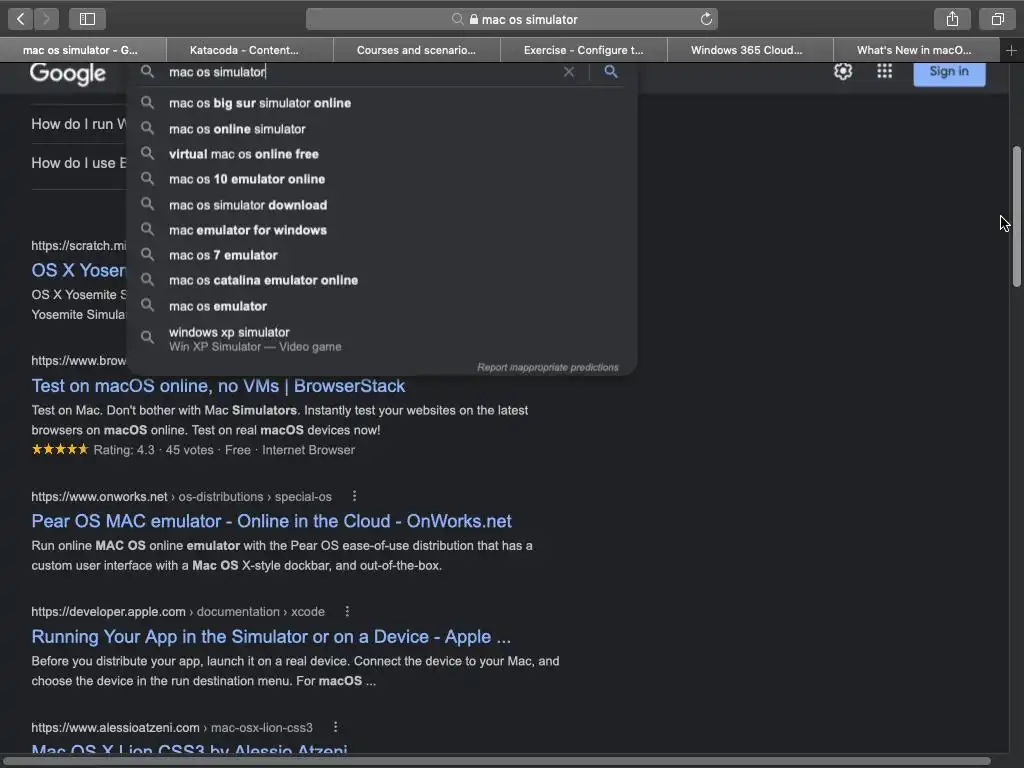
Task: Open the Google apps grid icon
Action: pyautogui.click(x=884, y=71)
